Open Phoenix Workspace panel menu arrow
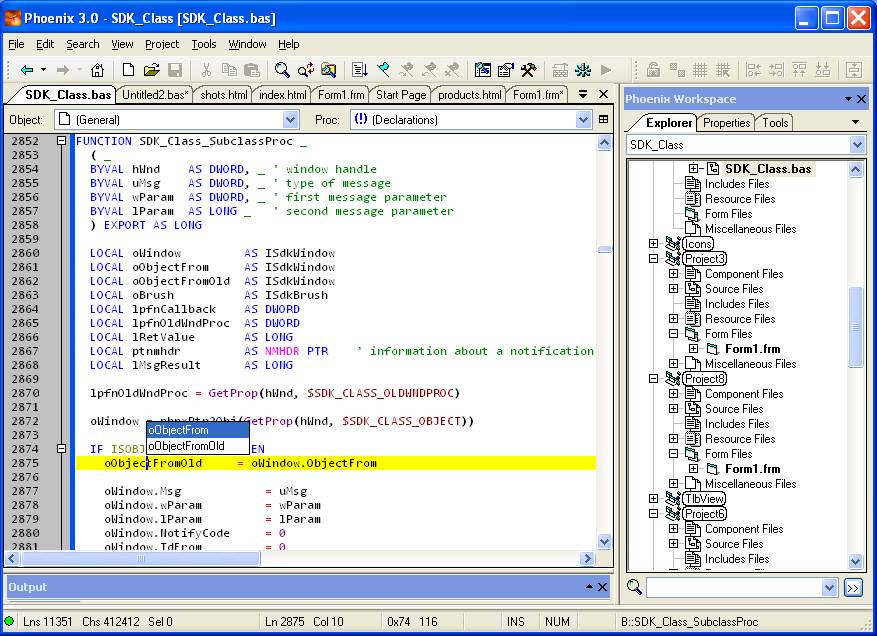Image resolution: width=877 pixels, height=636 pixels. (x=848, y=99)
